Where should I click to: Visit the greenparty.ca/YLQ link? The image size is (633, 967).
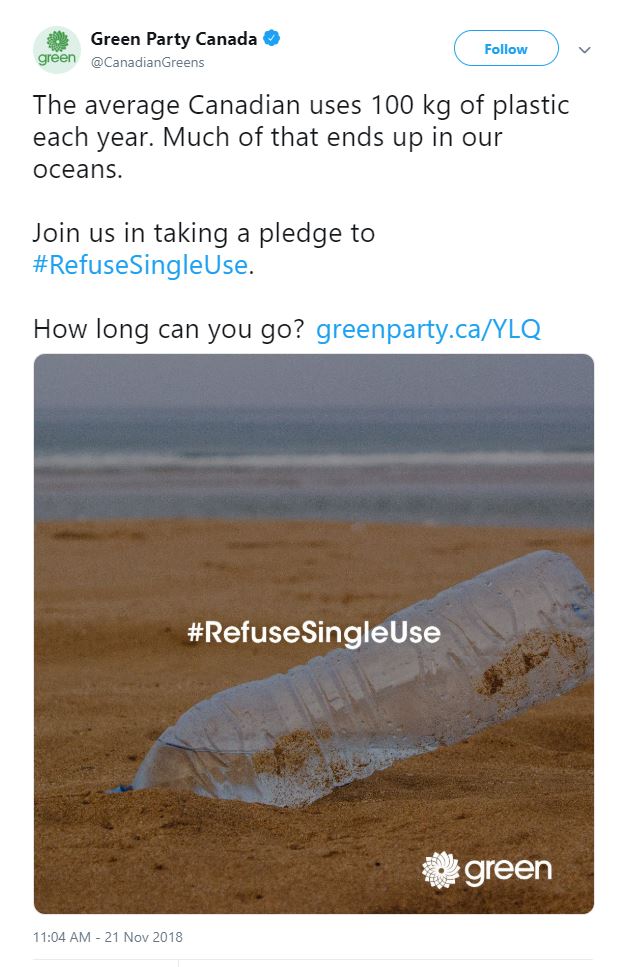(428, 329)
